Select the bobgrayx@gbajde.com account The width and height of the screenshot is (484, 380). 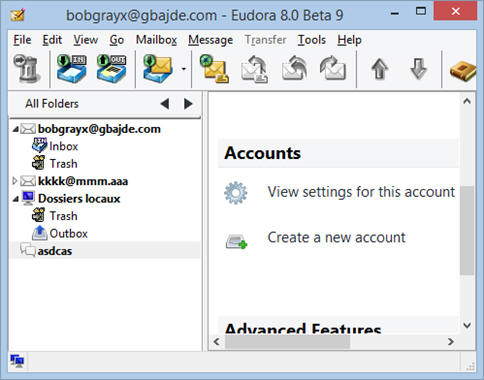(x=99, y=129)
